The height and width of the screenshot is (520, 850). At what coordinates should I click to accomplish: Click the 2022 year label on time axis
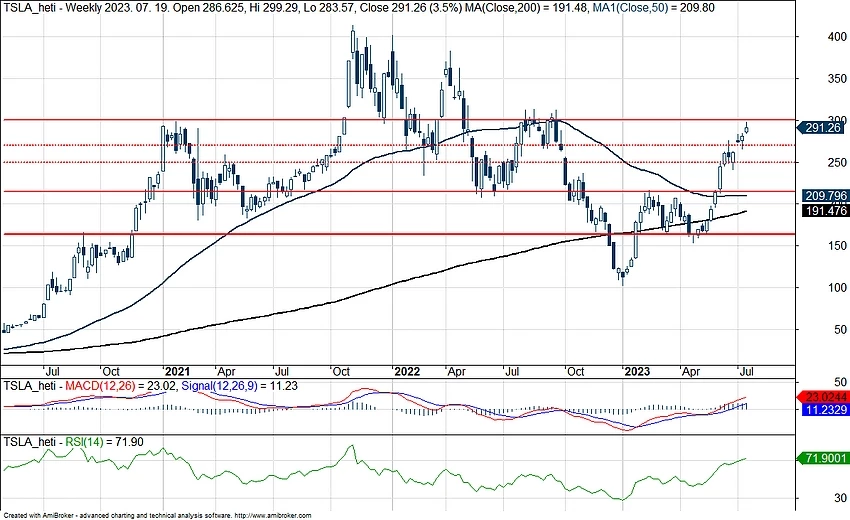407,371
